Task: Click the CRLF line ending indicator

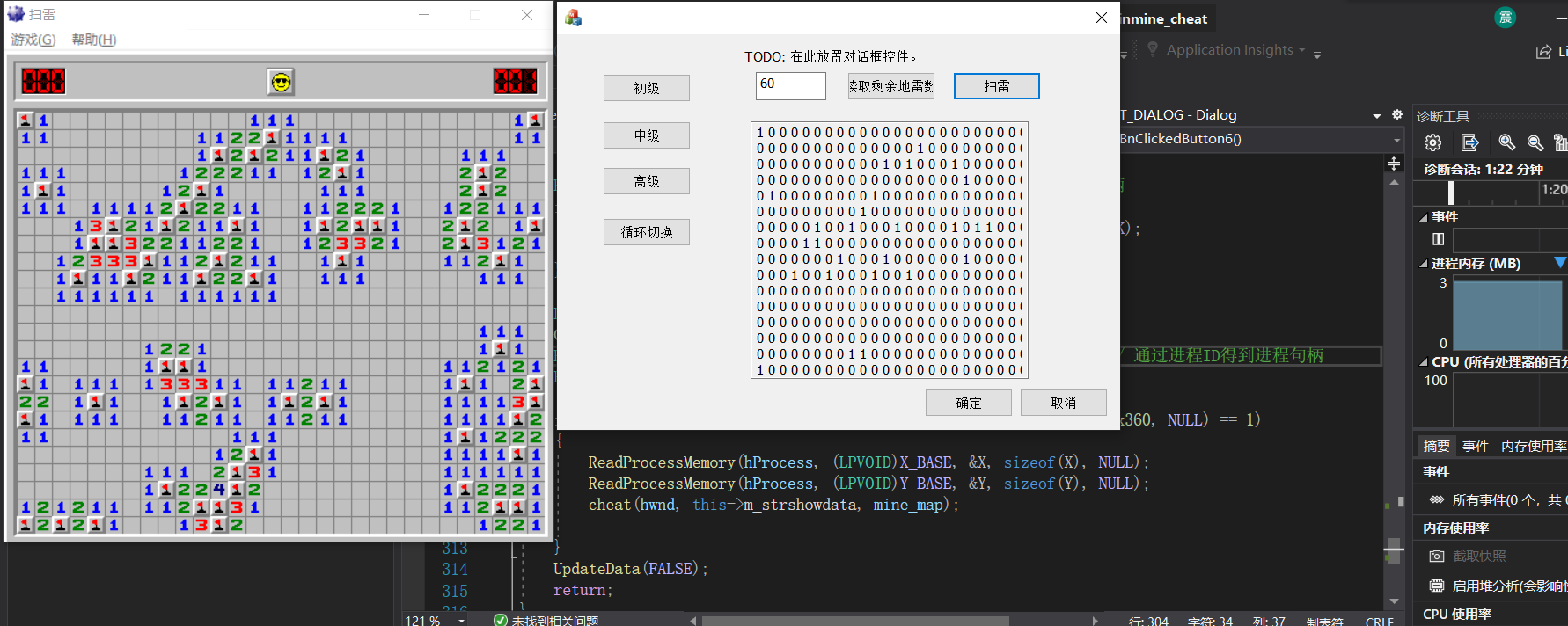Action: [1380, 621]
